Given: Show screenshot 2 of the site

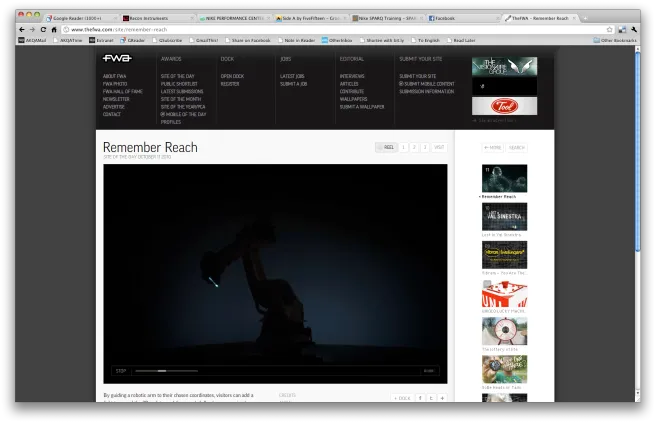Looking at the screenshot, I should pos(414,147).
